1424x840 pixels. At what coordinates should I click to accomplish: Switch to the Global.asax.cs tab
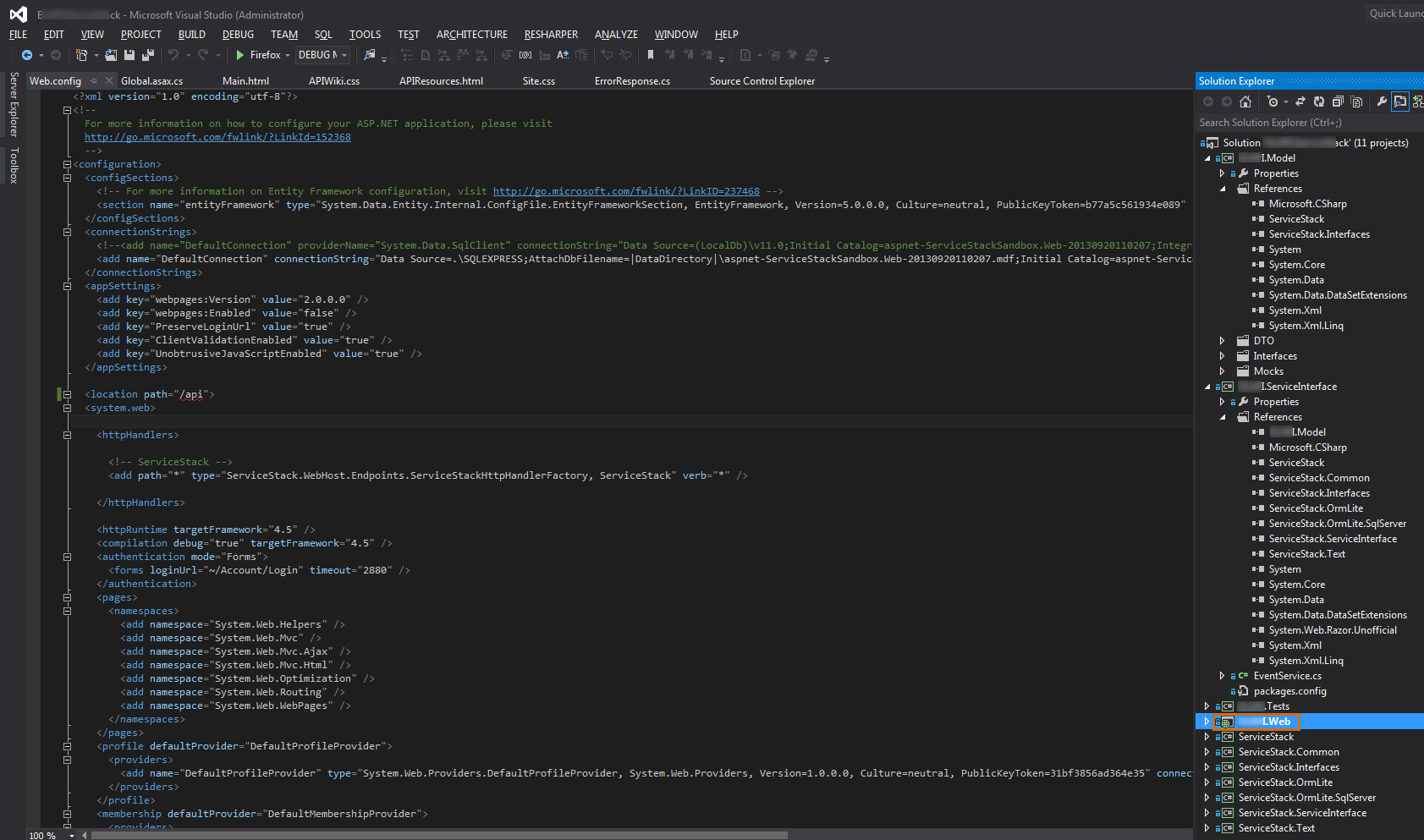[x=151, y=81]
